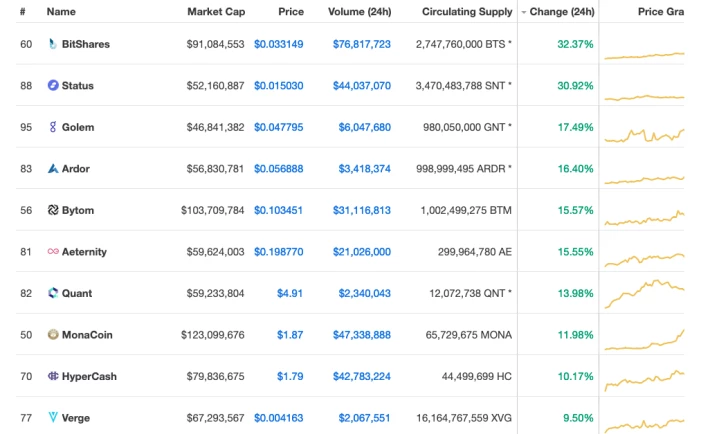Open the Aeternity coin page link
Screen dimensions: 710x434
(84, 252)
